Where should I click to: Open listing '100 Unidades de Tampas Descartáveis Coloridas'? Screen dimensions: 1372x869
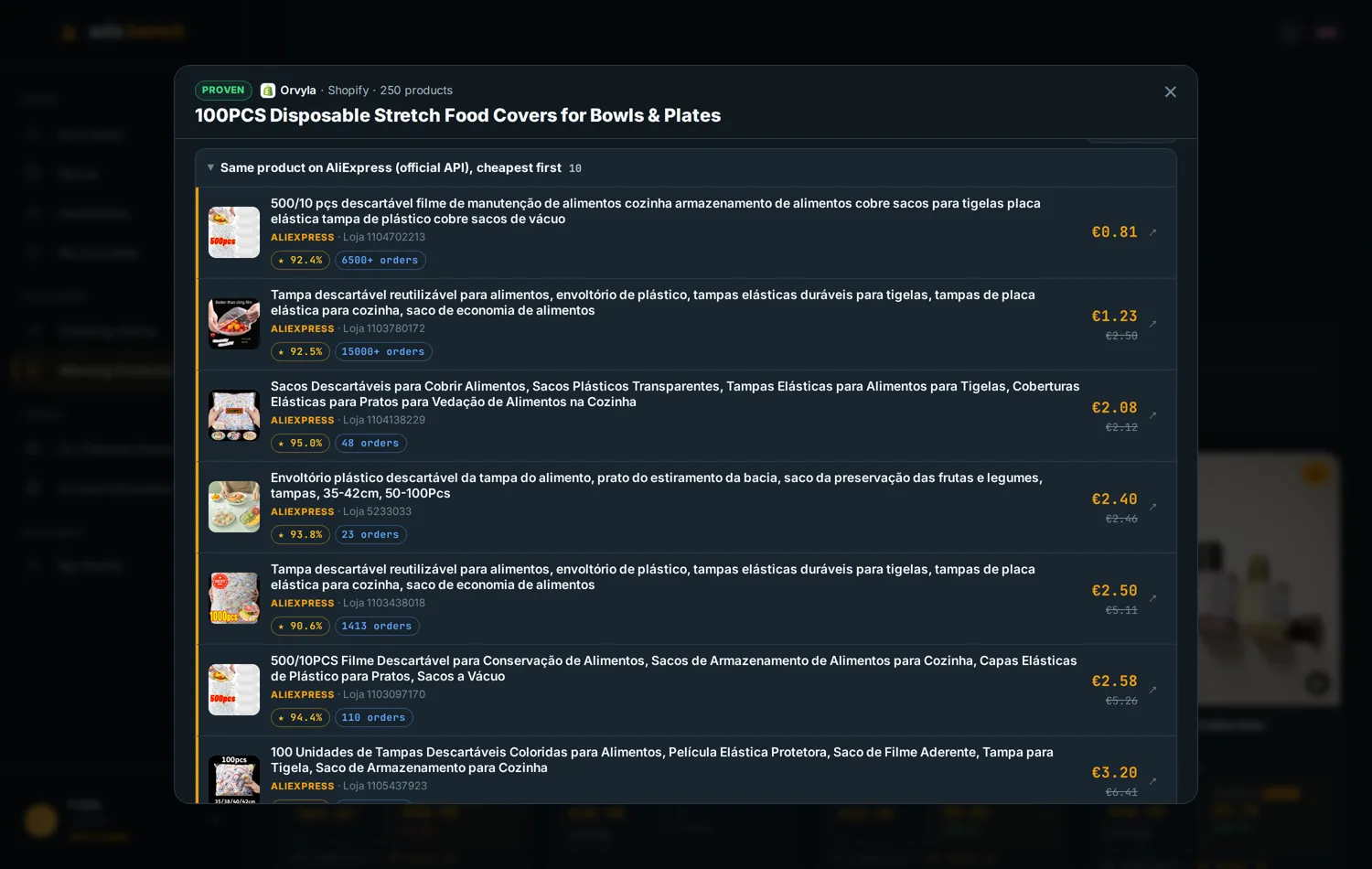click(x=661, y=760)
